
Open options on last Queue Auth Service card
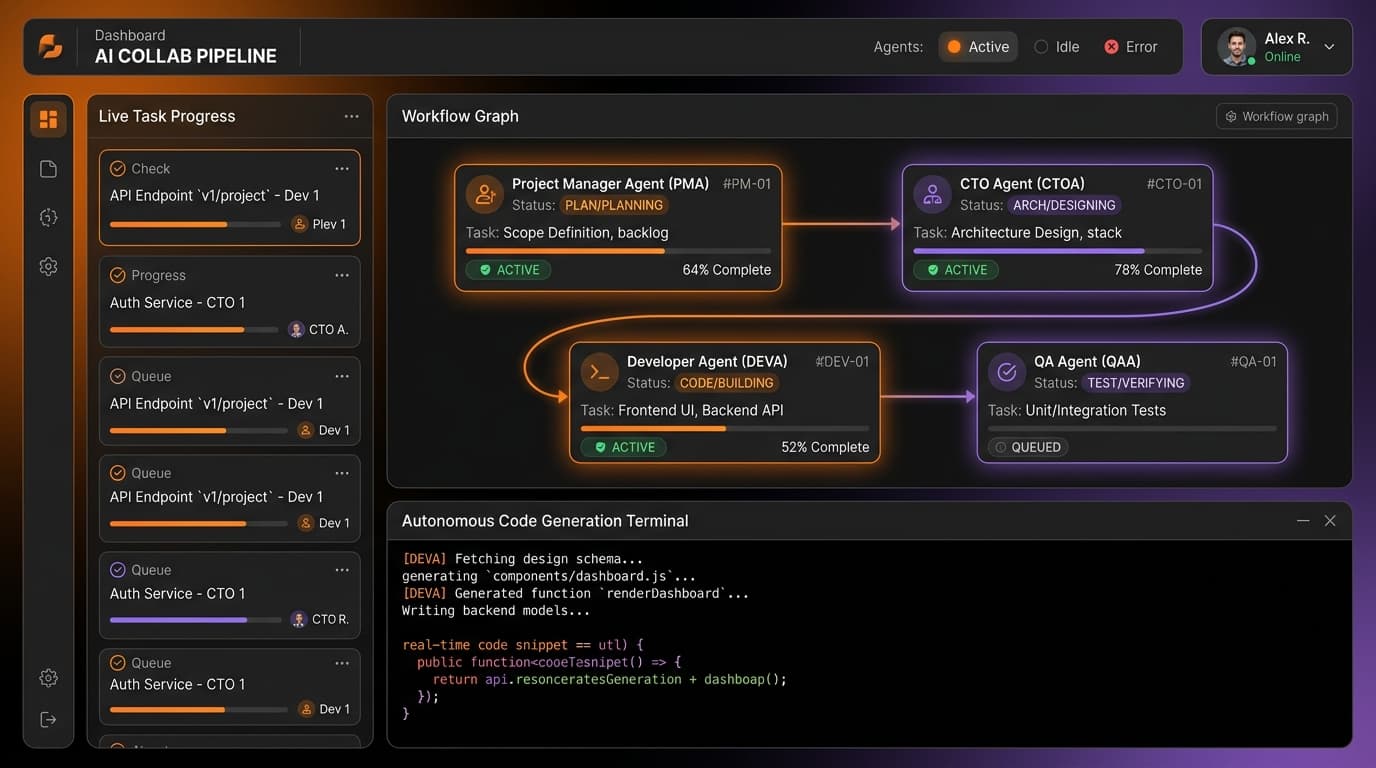pyautogui.click(x=342, y=663)
